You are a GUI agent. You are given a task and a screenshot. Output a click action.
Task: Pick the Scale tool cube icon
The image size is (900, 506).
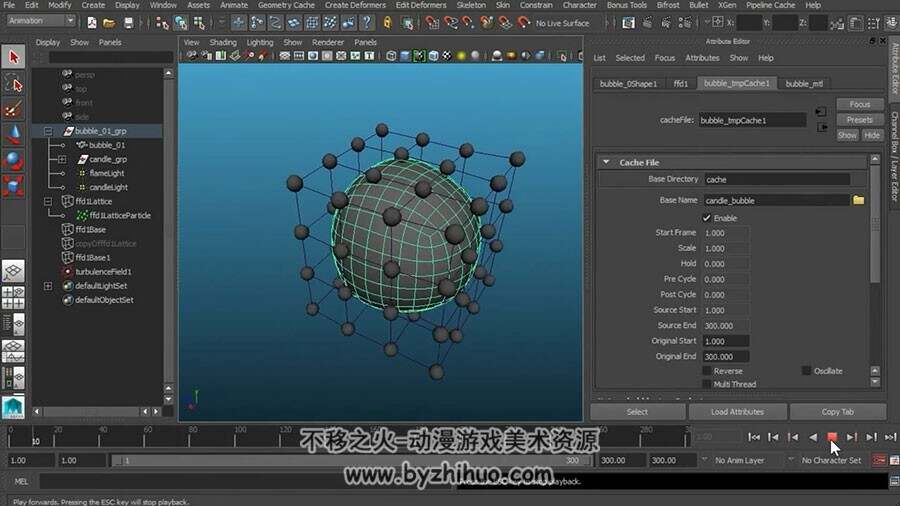pos(13,186)
